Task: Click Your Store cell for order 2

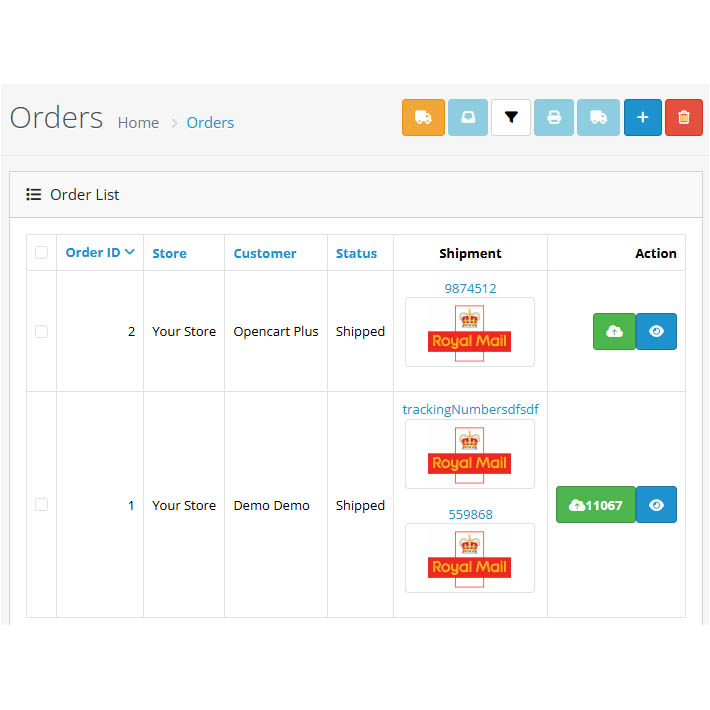Action: click(184, 331)
